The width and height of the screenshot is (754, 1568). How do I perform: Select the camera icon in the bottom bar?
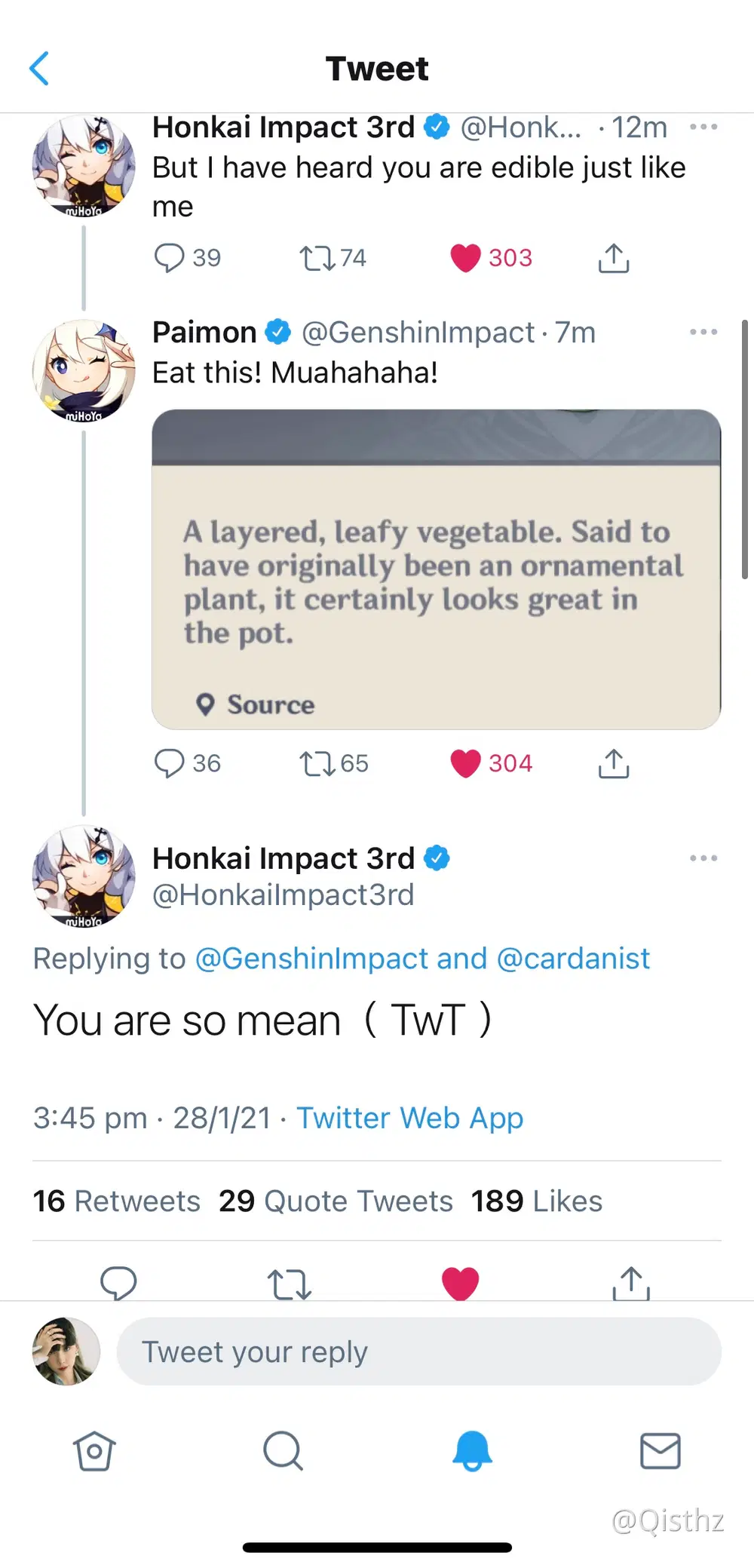(x=94, y=1450)
